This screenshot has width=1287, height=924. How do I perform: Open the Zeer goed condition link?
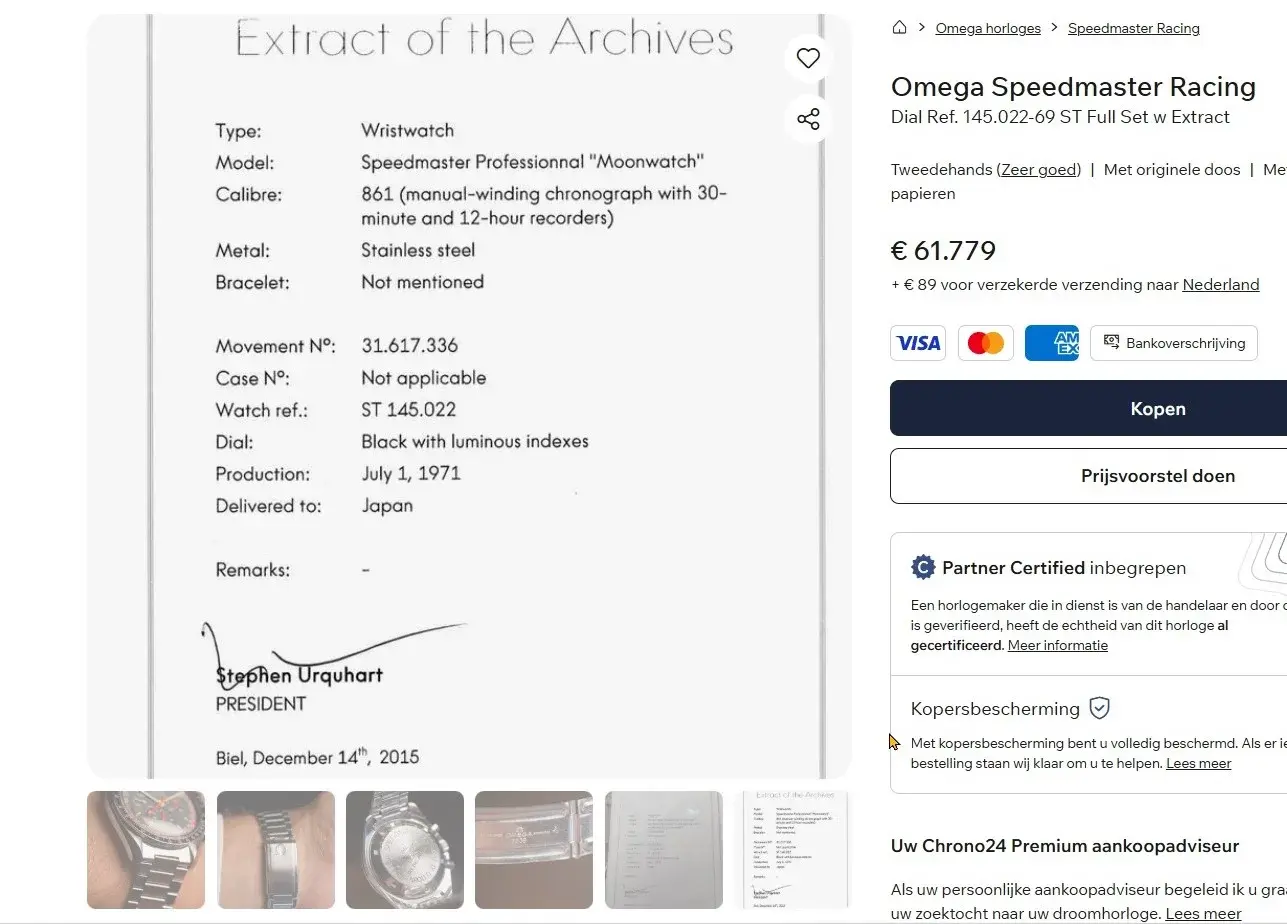1039,170
